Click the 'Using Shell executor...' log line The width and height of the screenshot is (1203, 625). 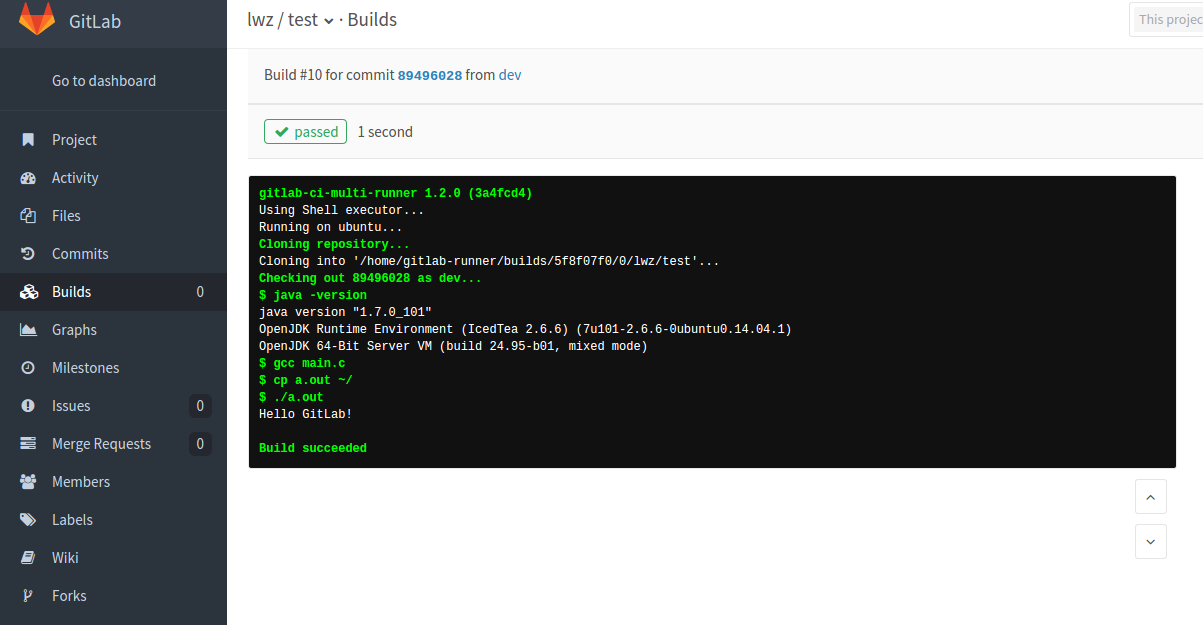click(342, 211)
